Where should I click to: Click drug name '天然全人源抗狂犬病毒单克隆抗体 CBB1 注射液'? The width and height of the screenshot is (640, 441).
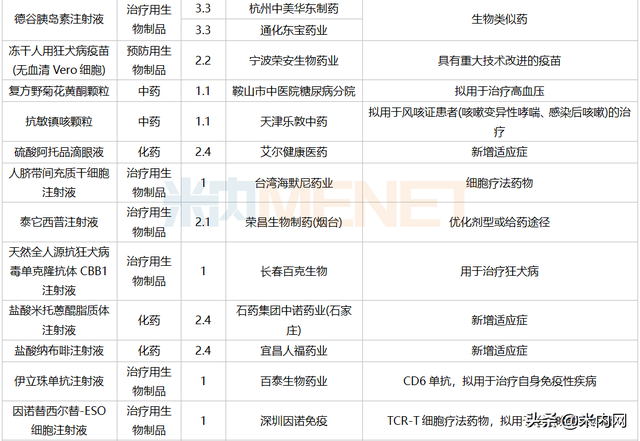(x=59, y=271)
